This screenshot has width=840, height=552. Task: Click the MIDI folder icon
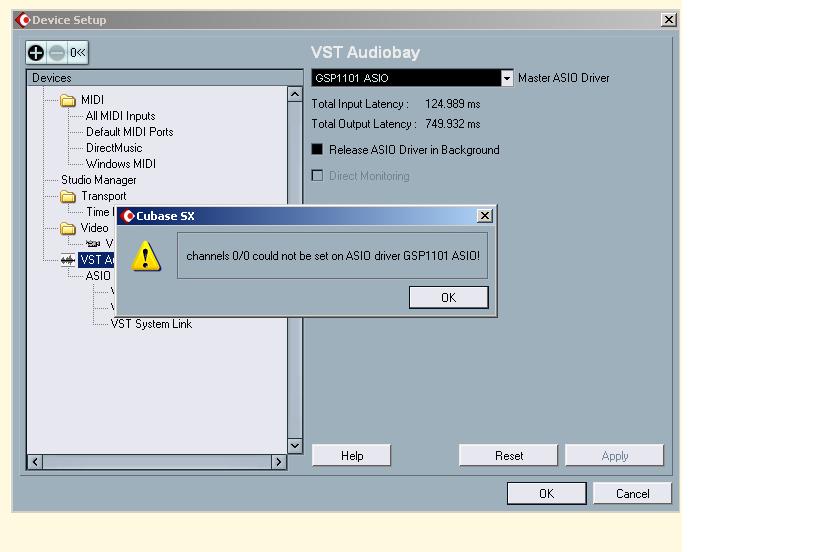click(x=68, y=100)
